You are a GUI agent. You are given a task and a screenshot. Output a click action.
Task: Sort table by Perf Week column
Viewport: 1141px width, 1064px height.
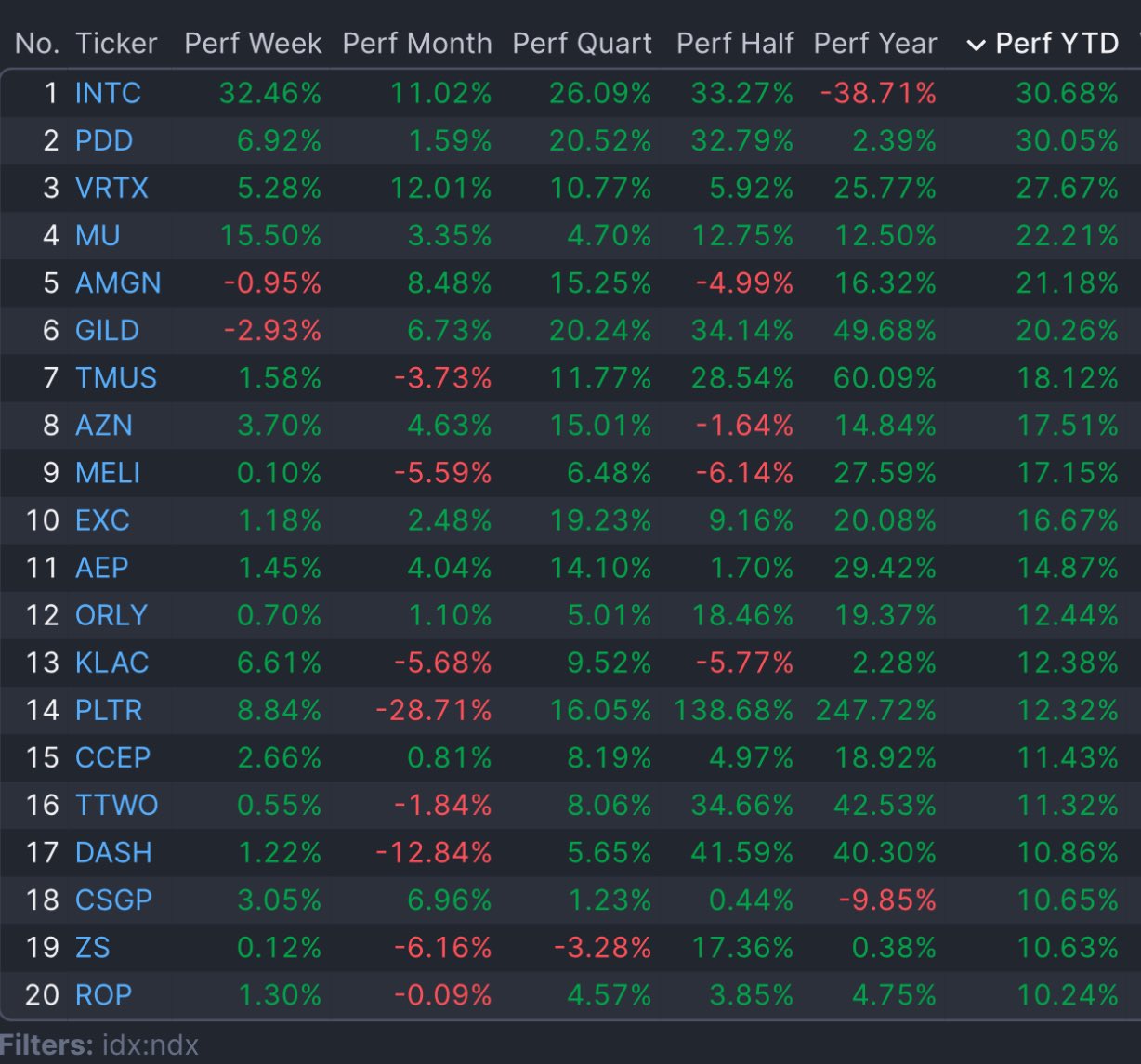click(253, 44)
